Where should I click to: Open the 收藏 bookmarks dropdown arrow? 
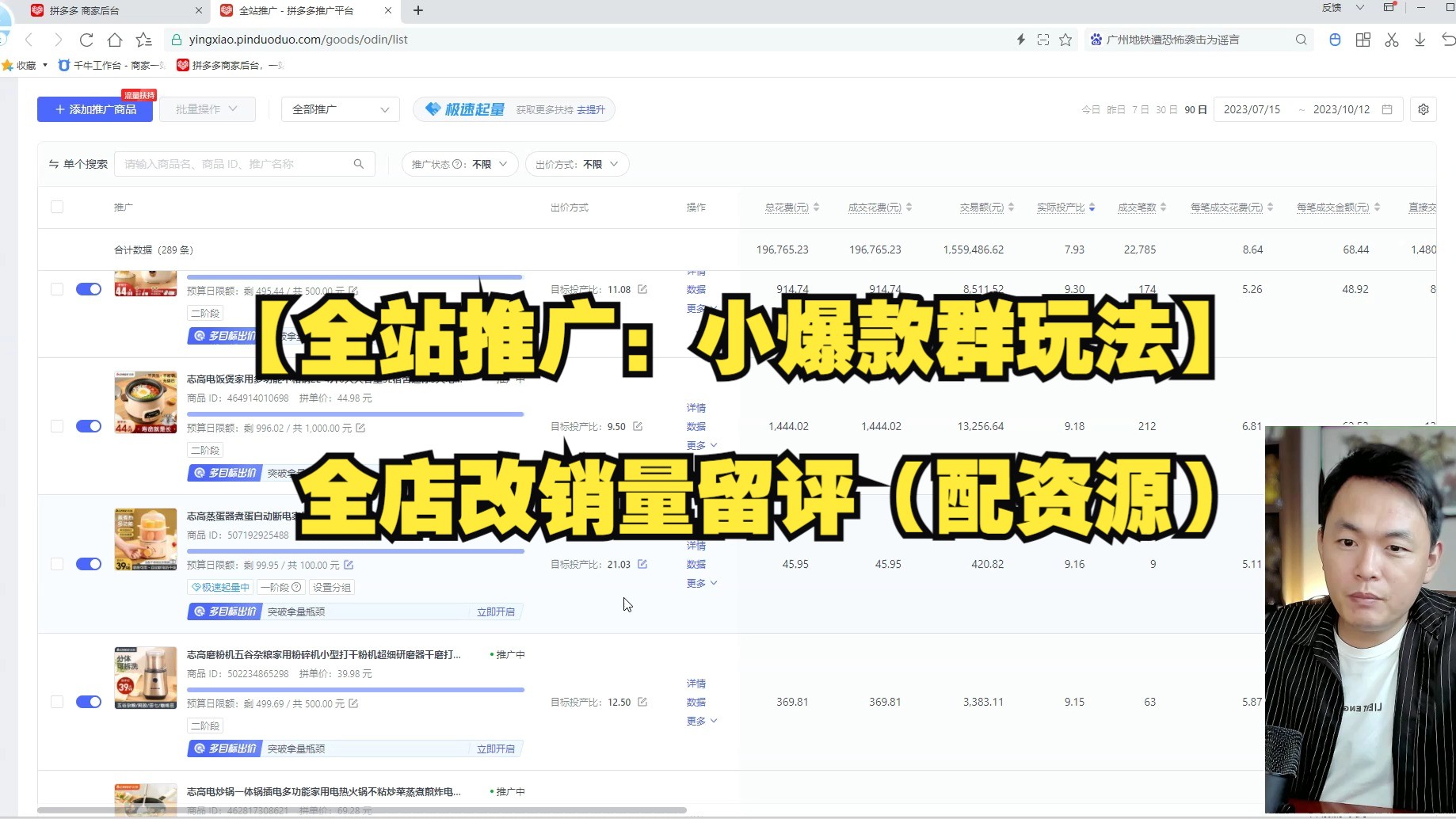point(45,65)
